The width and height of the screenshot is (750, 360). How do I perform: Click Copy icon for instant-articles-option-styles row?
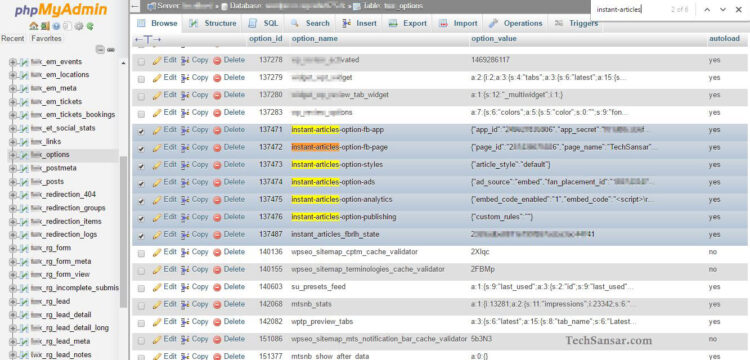(x=185, y=165)
